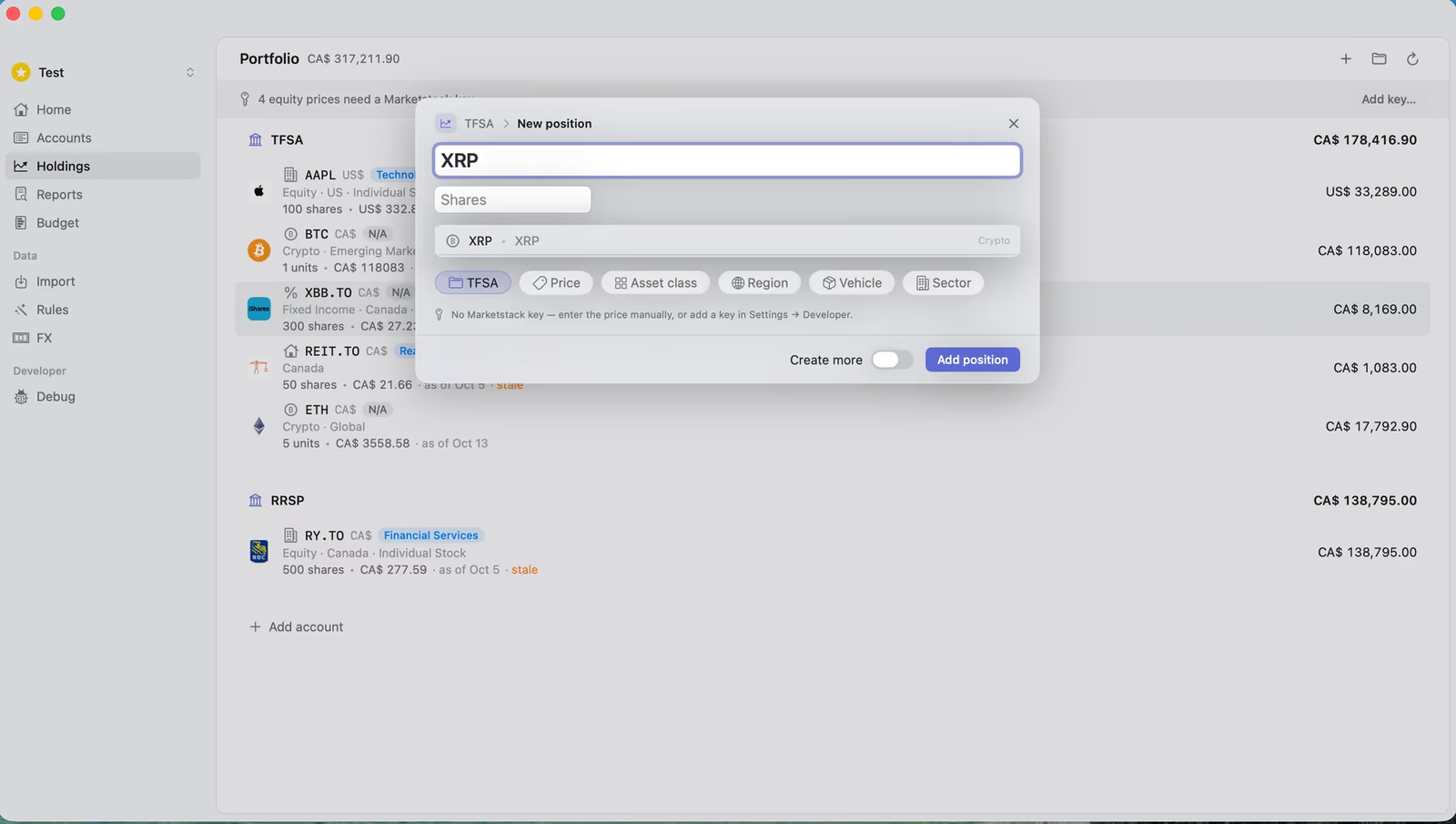Click the refresh prices icon

click(1412, 58)
